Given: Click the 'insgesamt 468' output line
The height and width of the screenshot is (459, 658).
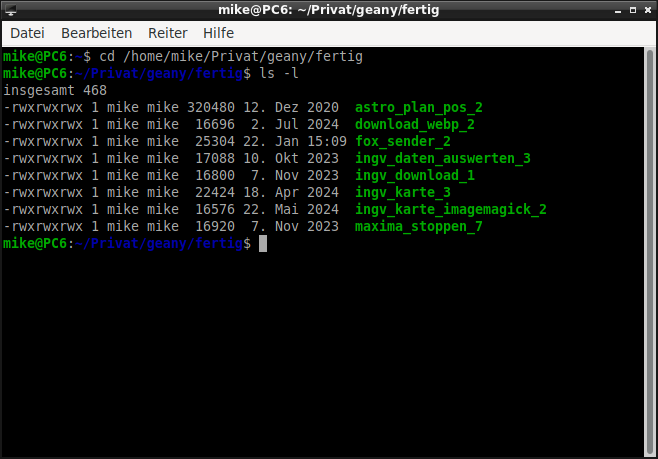Looking at the screenshot, I should point(54,90).
